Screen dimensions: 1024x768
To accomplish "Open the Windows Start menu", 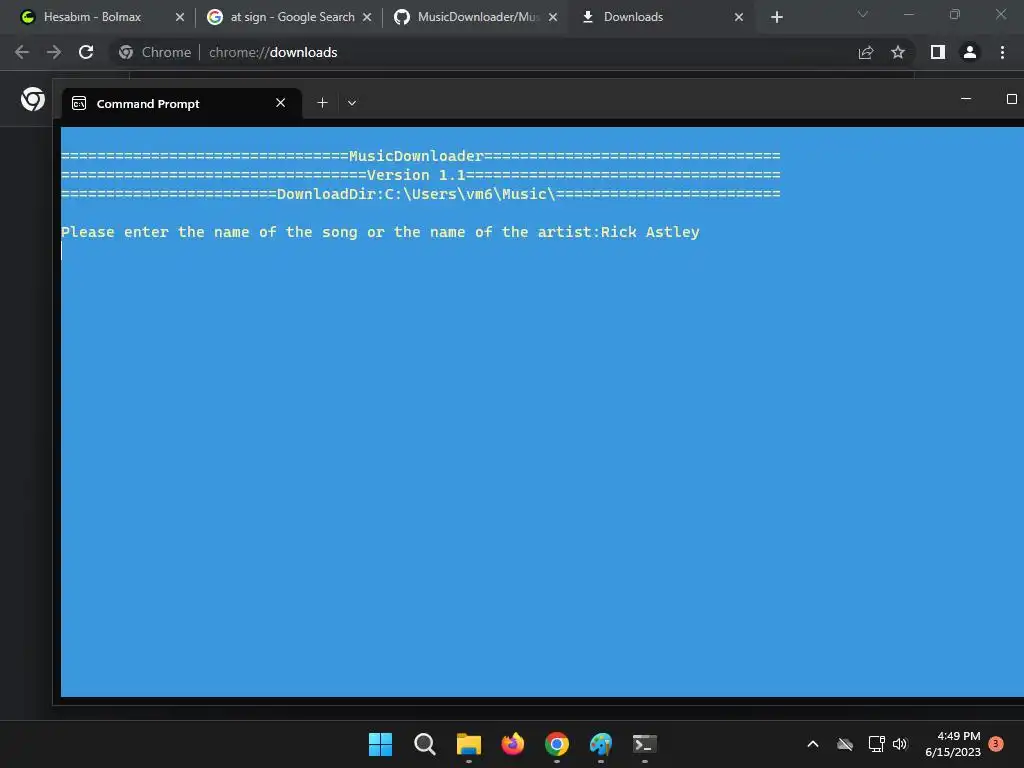I will 381,744.
